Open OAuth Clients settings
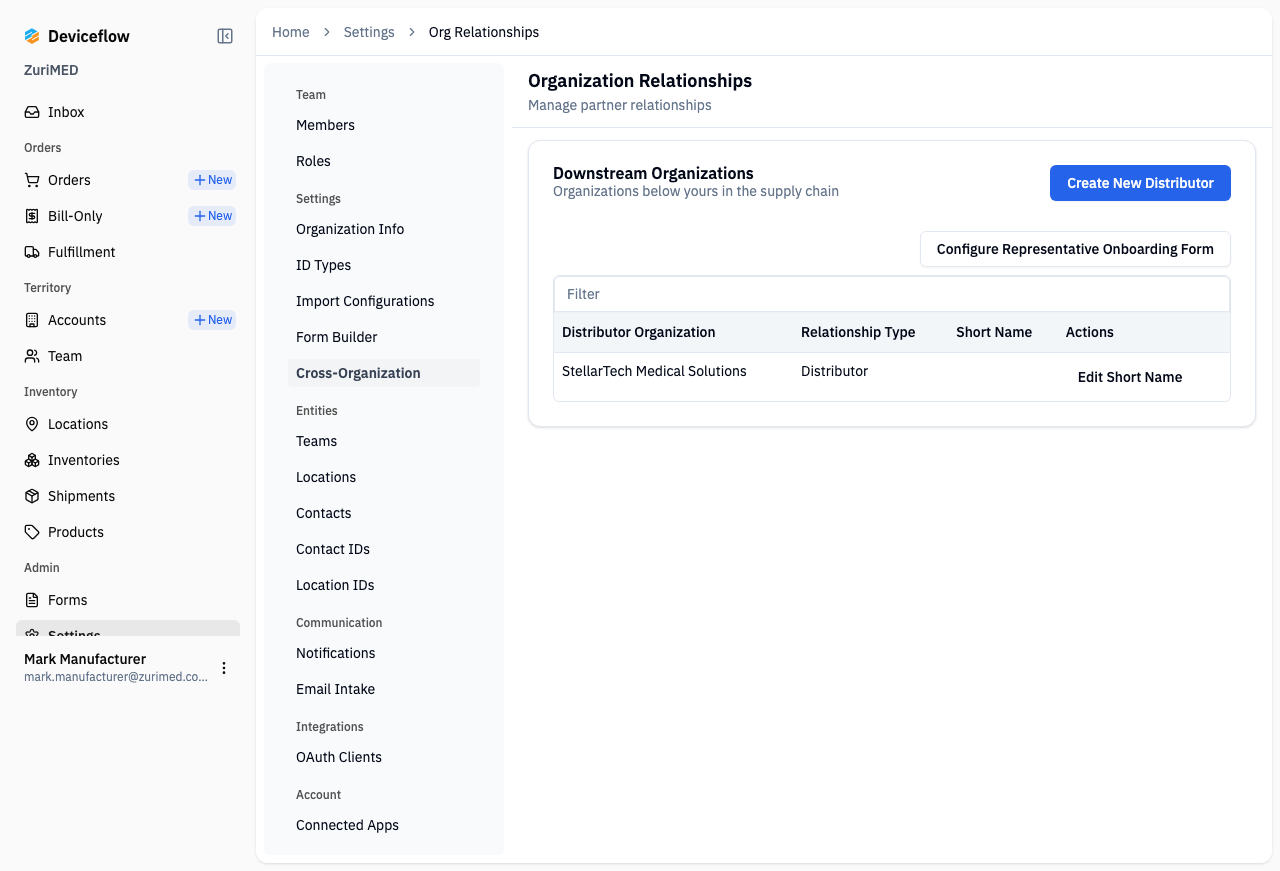 pos(384,757)
